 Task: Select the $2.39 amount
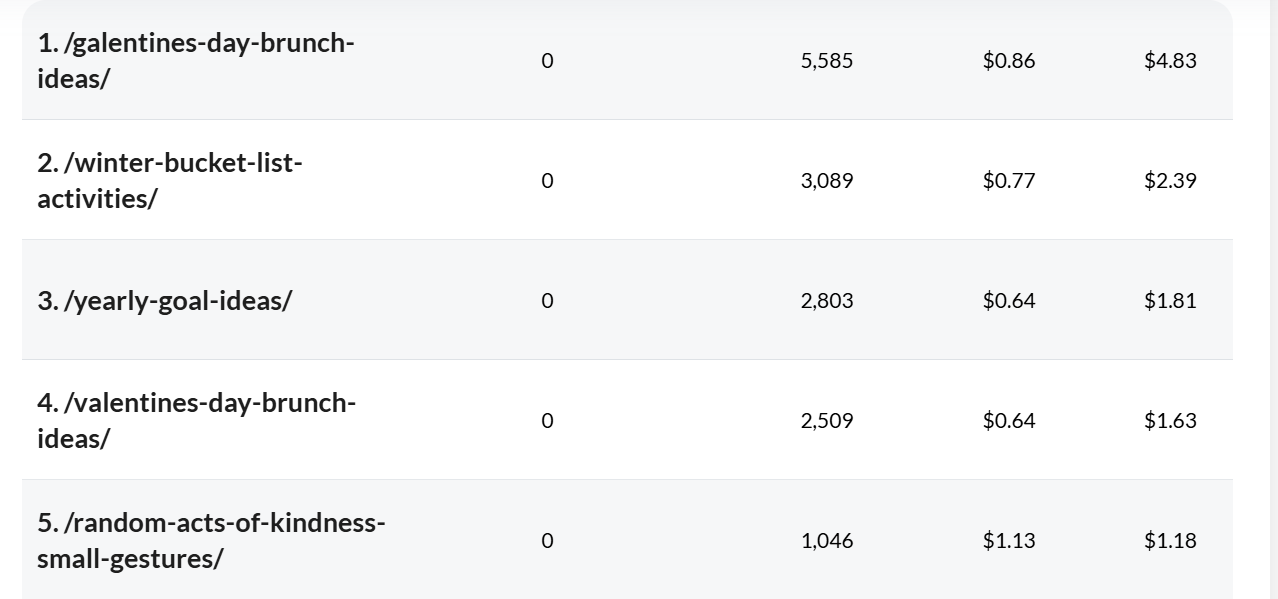point(1170,180)
